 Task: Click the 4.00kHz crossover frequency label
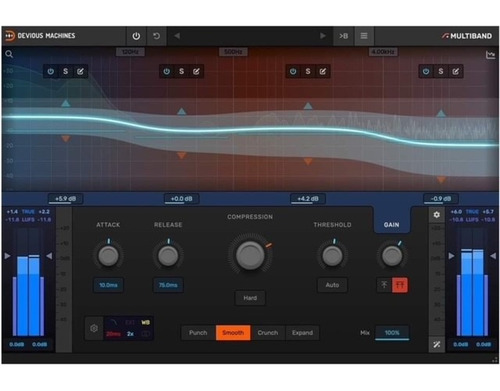383,52
